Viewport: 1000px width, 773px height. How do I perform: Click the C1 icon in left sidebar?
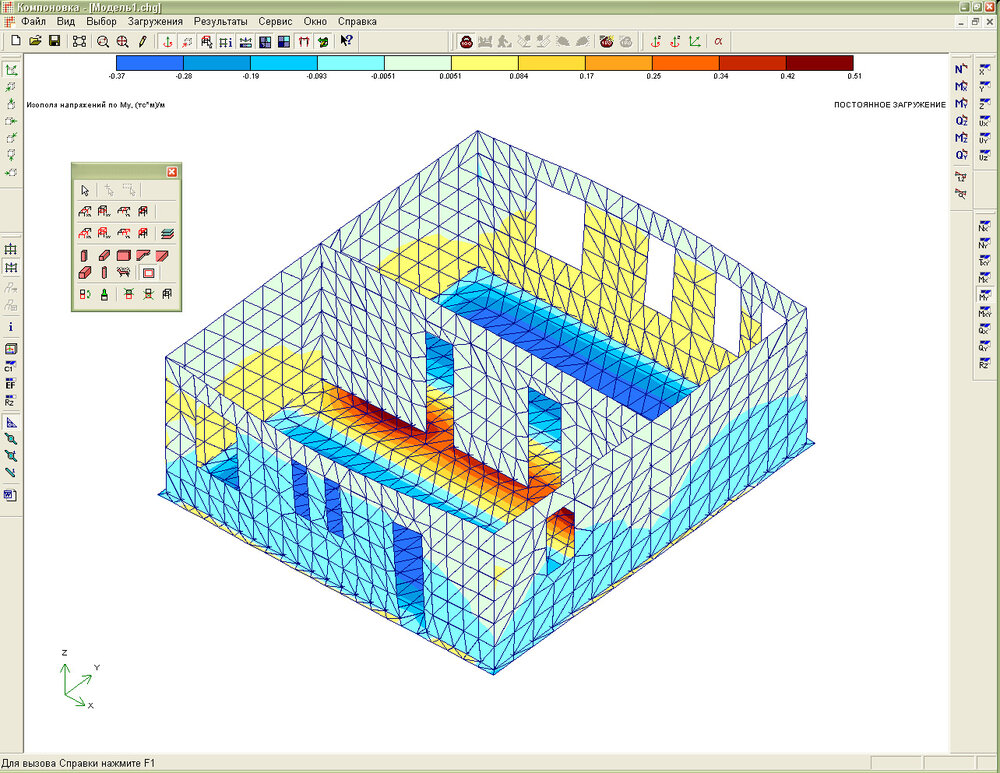[10, 367]
